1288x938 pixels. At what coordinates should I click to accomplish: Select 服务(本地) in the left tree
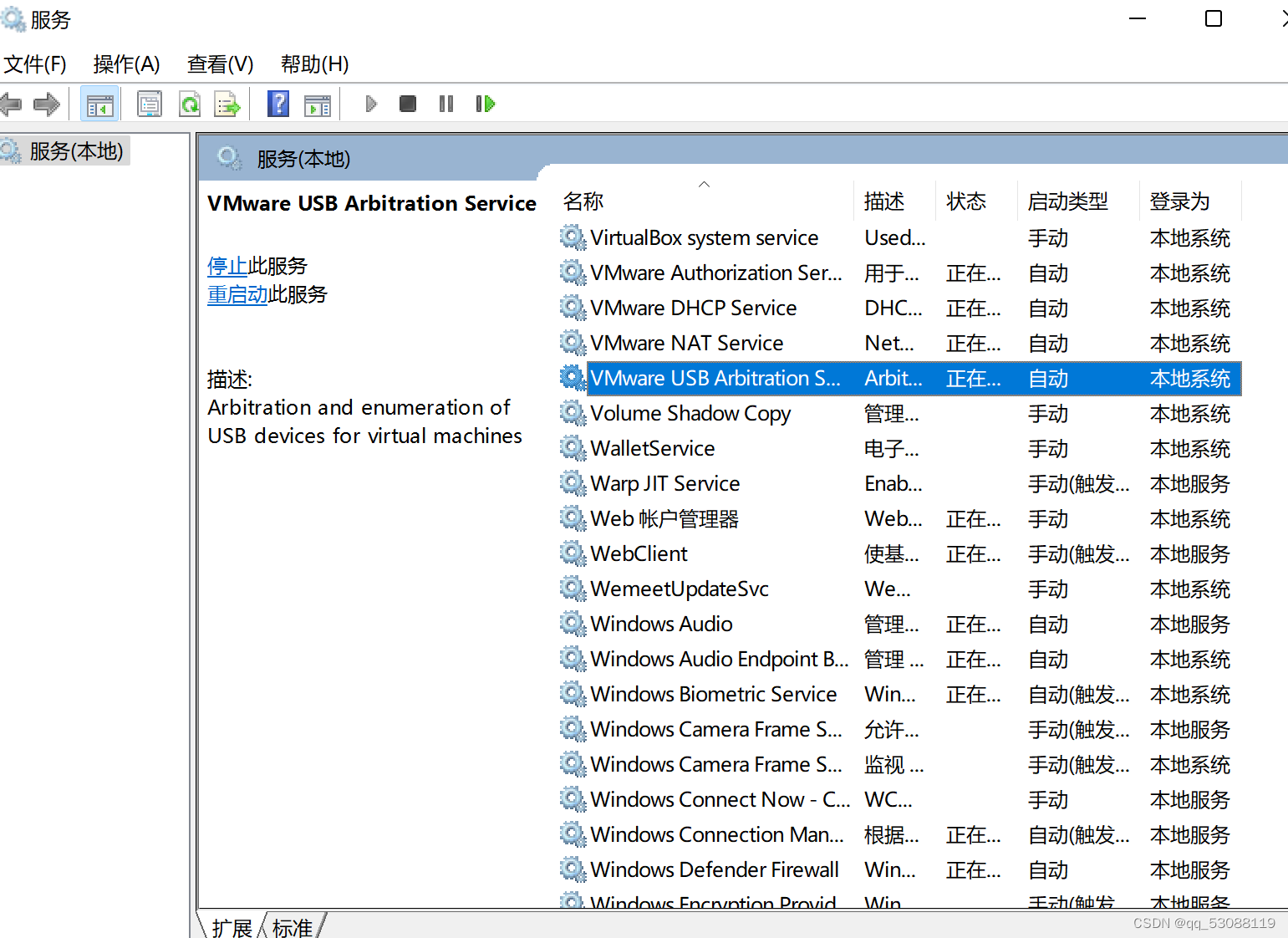point(64,151)
